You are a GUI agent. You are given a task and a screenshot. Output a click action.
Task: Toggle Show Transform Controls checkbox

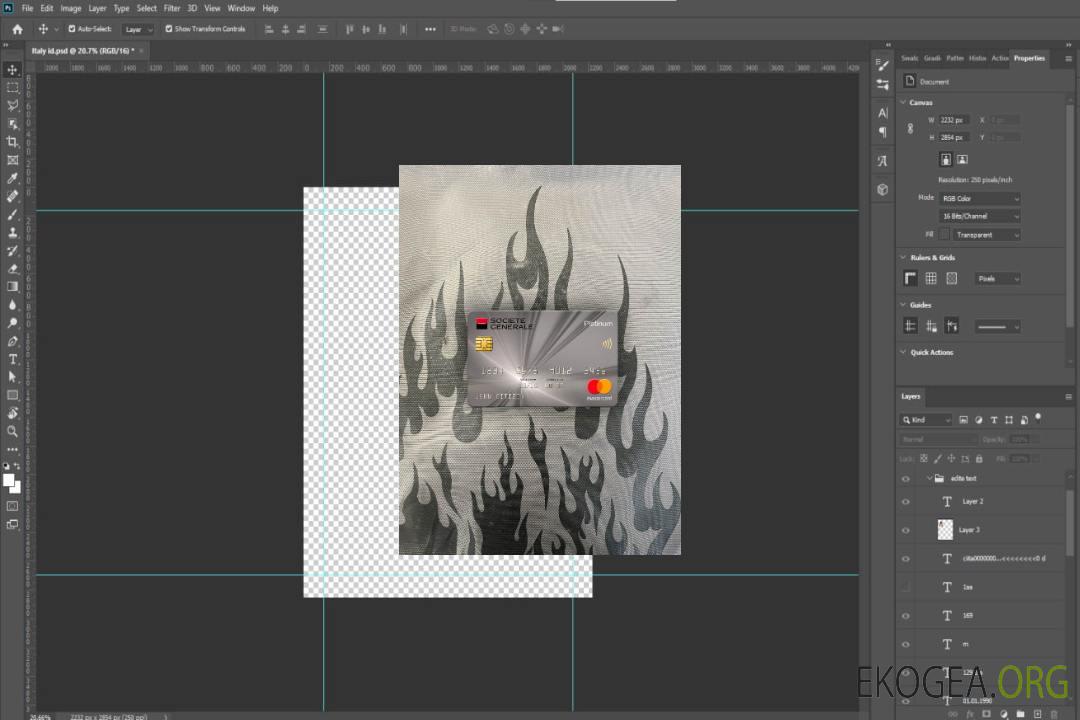169,29
